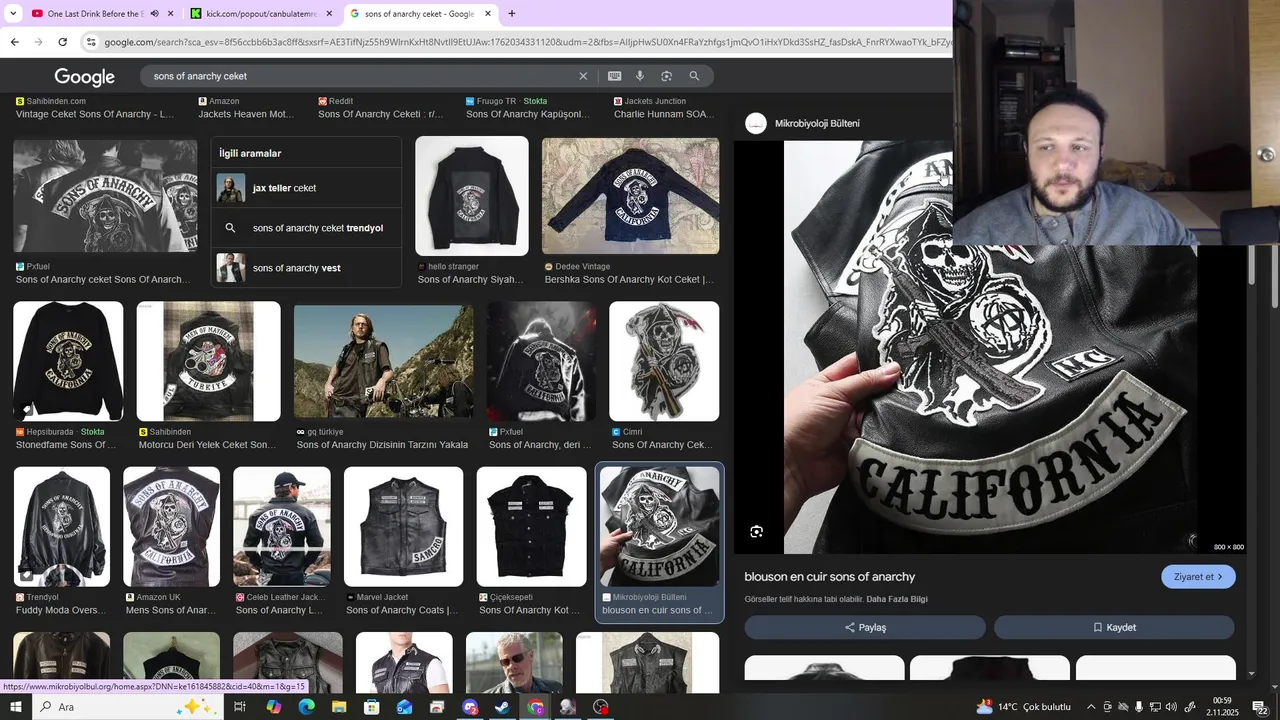
Task: Launch Microsoft Edge from the taskbar
Action: [x=306, y=707]
